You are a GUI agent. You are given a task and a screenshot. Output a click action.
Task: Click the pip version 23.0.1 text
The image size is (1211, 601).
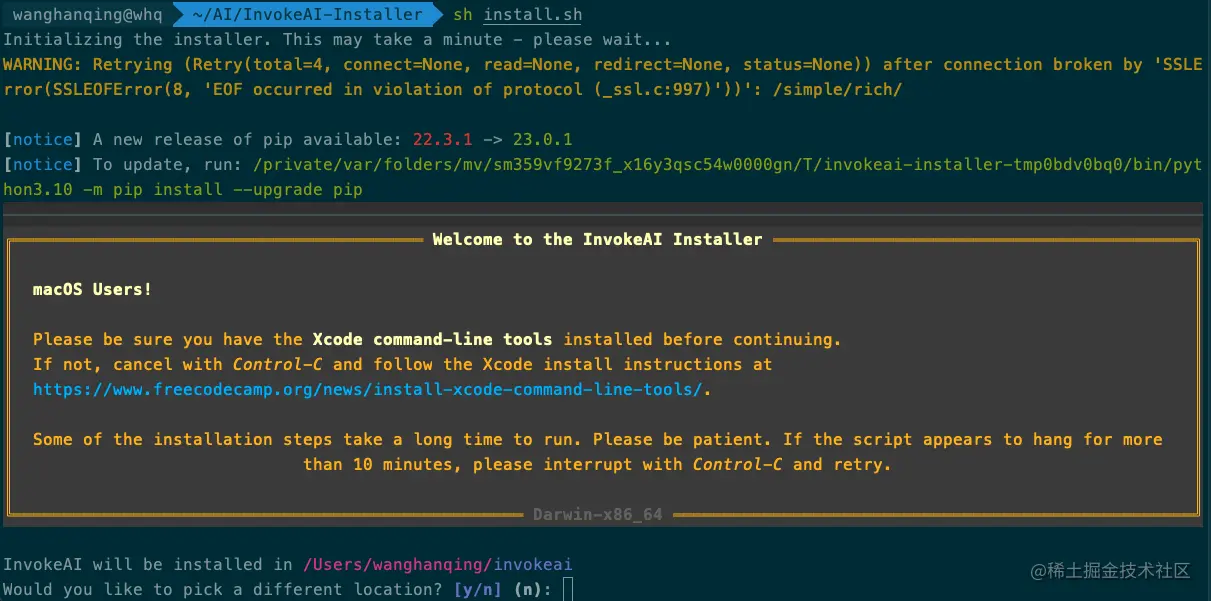click(x=543, y=140)
